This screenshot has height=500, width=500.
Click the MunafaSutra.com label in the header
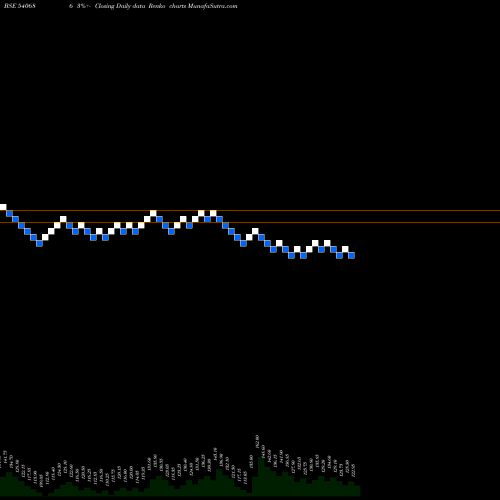click(213, 6)
